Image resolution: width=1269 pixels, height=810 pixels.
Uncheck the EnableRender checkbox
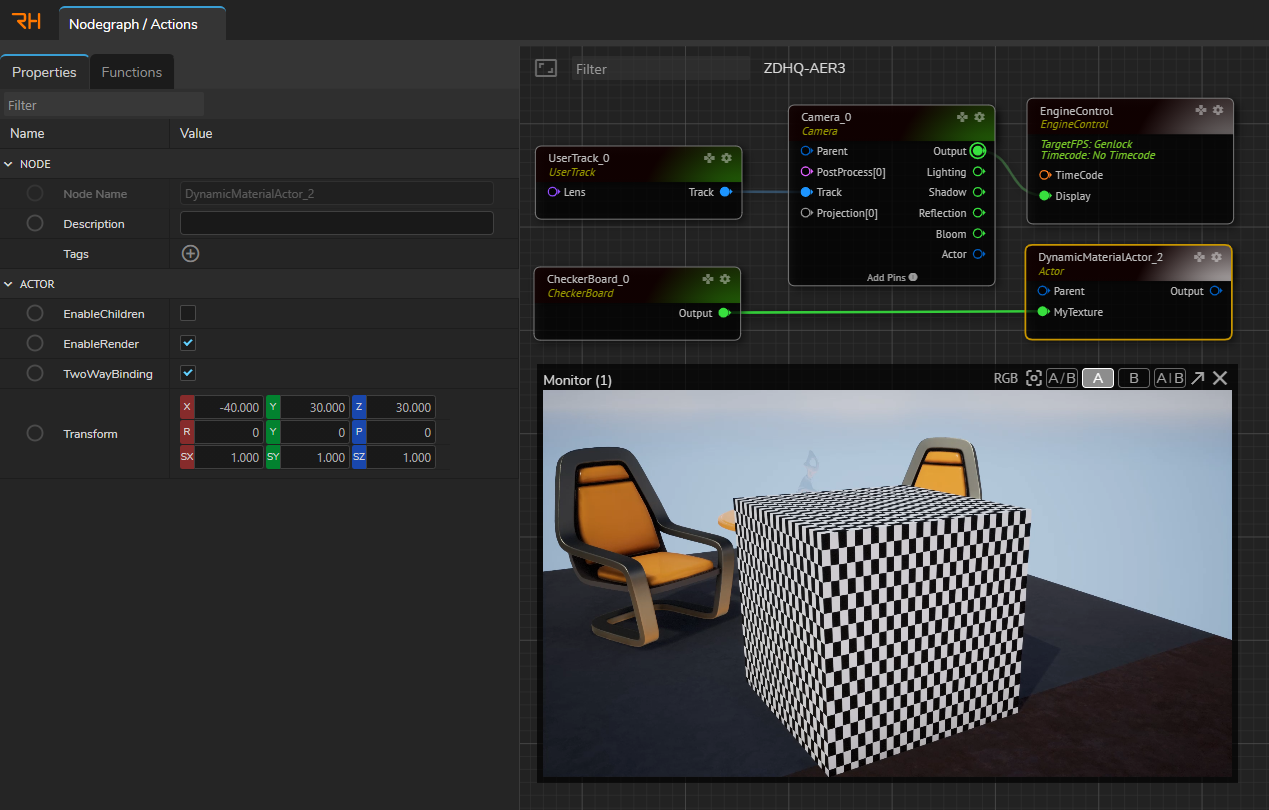(188, 344)
